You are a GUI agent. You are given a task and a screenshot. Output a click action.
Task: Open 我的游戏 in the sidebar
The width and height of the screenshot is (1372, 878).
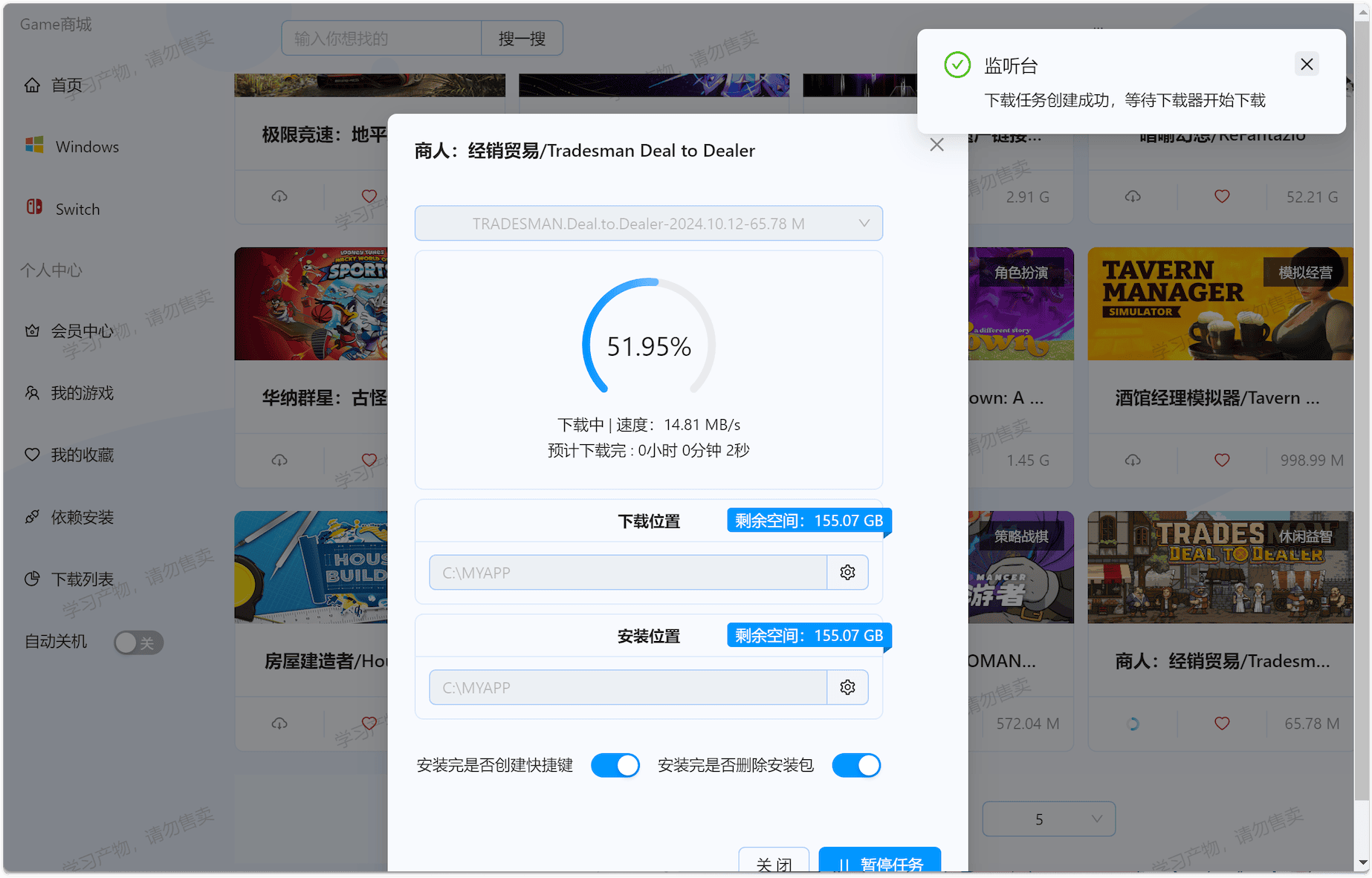82,393
